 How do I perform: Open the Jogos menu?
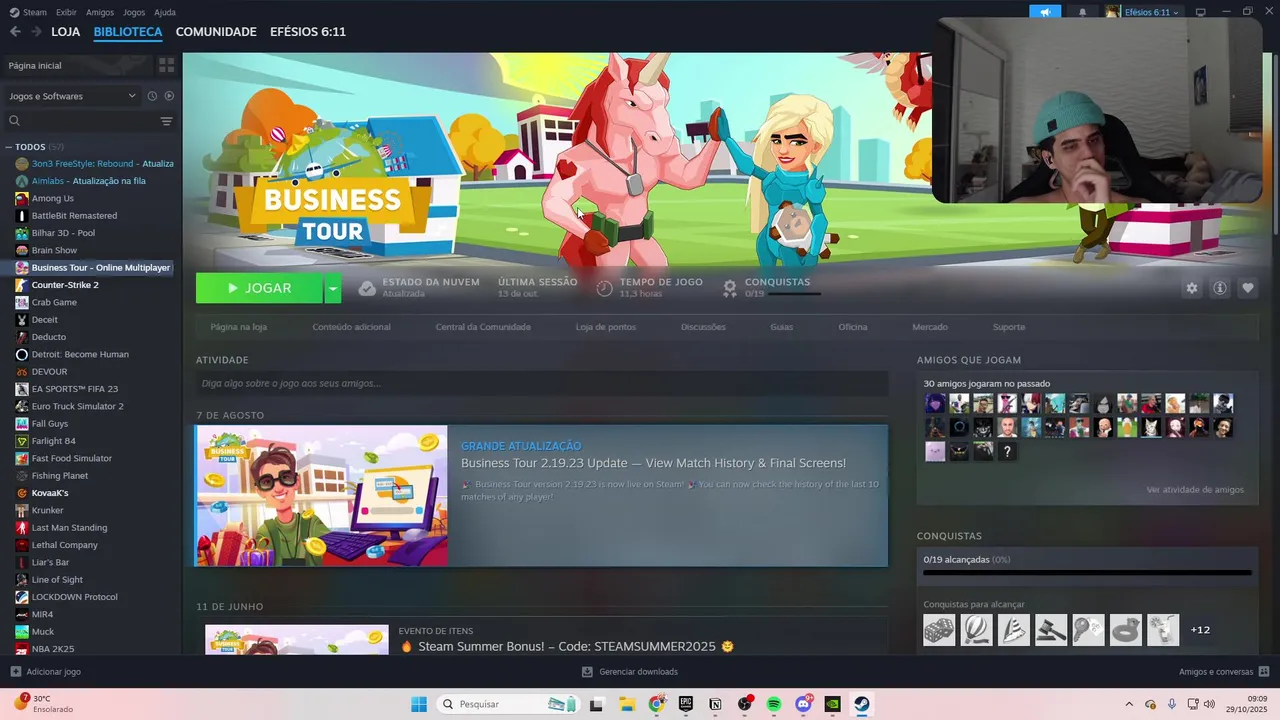pos(133,12)
